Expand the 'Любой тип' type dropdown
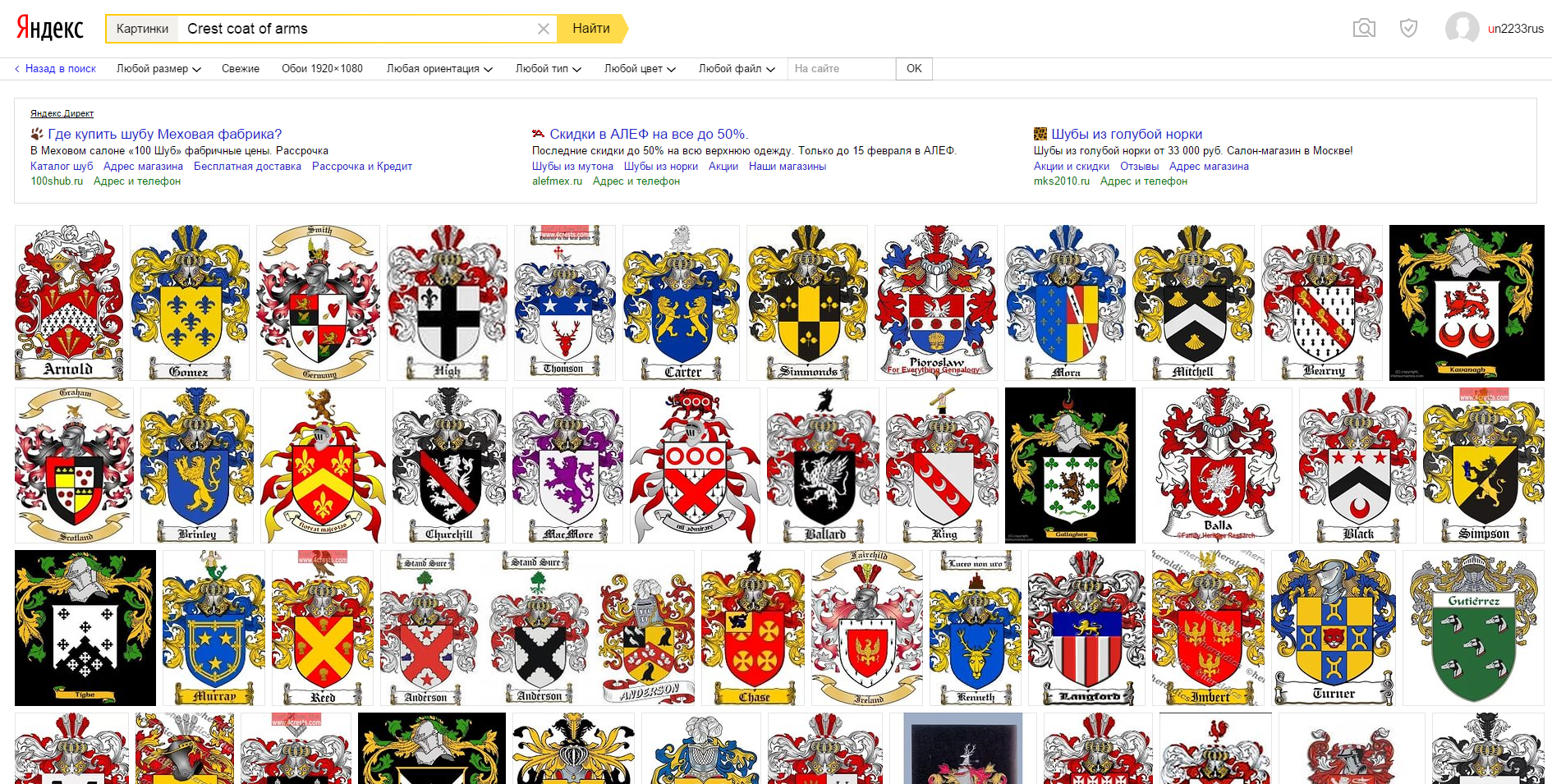This screenshot has height=784, width=1552. click(548, 69)
